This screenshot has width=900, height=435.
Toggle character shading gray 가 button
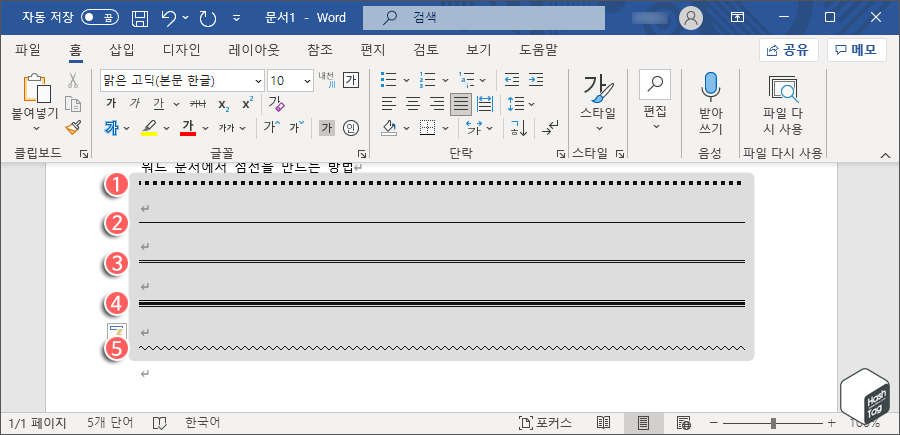click(x=327, y=128)
